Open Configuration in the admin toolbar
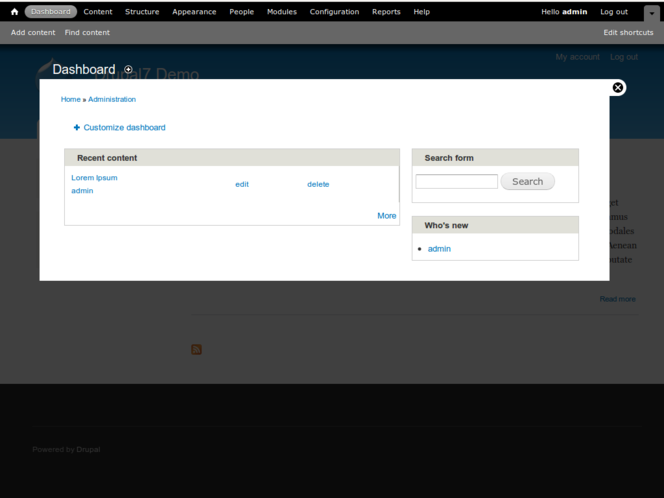This screenshot has width=664, height=498. (334, 12)
